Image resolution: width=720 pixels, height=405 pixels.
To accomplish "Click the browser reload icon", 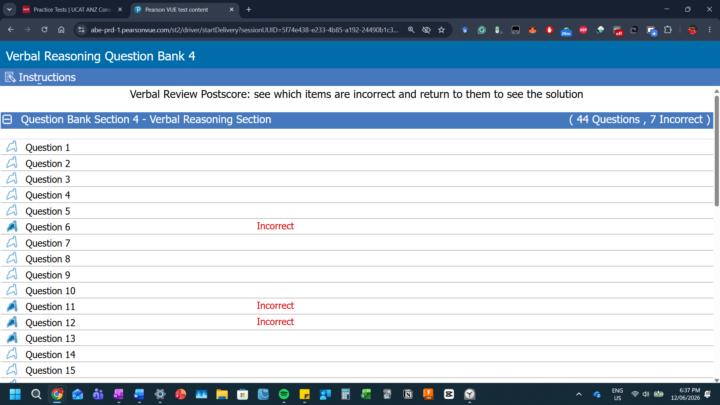I will (44, 30).
